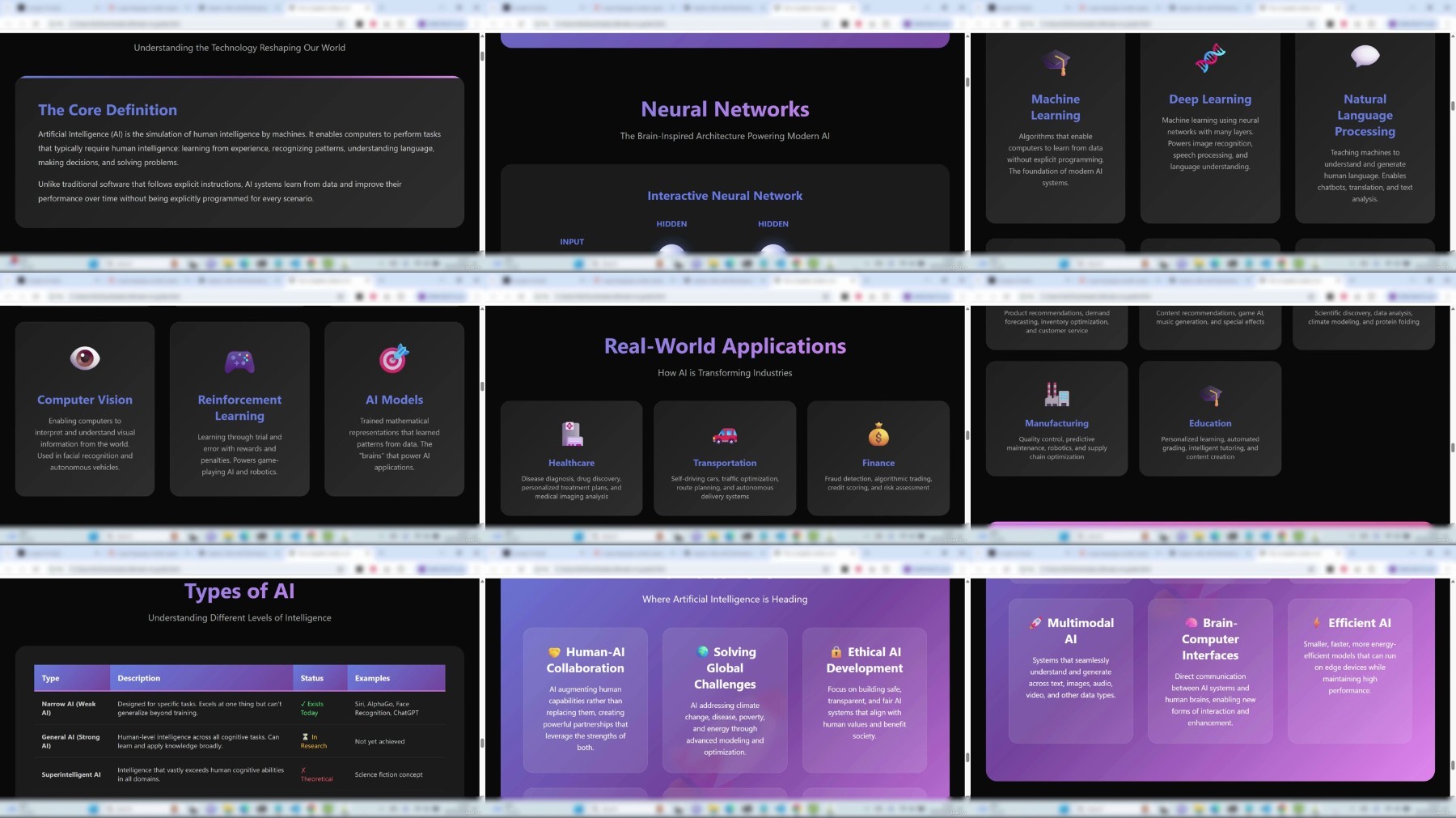This screenshot has height=818, width=1456.
Task: Click the 'Education' card title
Action: (1210, 423)
